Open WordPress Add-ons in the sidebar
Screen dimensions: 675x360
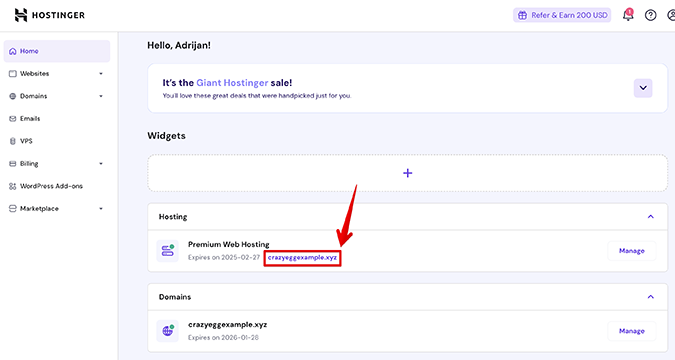pos(57,186)
